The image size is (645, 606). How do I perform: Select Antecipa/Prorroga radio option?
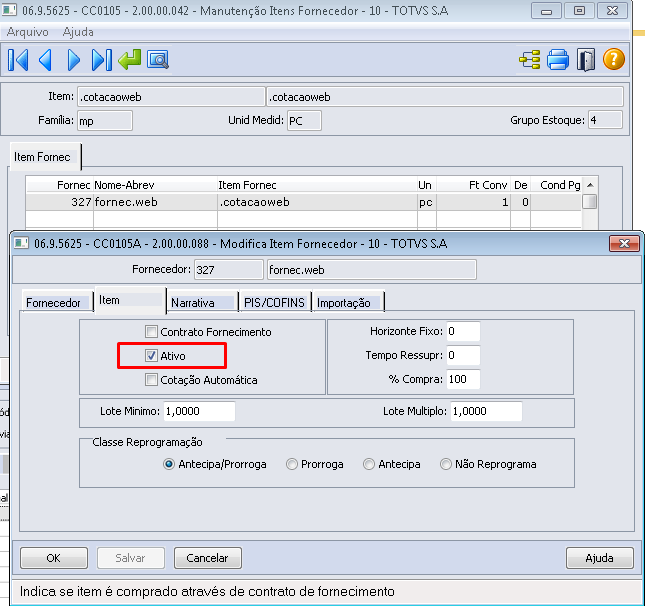[x=169, y=464]
